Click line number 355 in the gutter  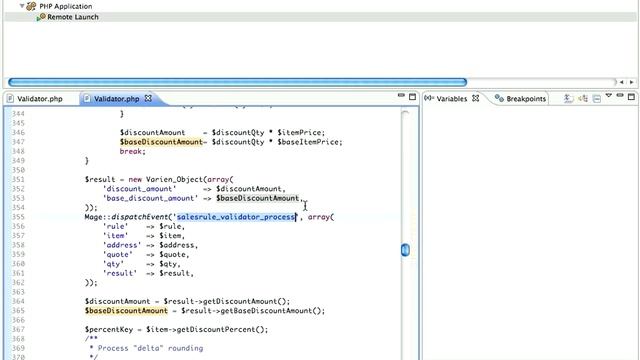click(18, 217)
